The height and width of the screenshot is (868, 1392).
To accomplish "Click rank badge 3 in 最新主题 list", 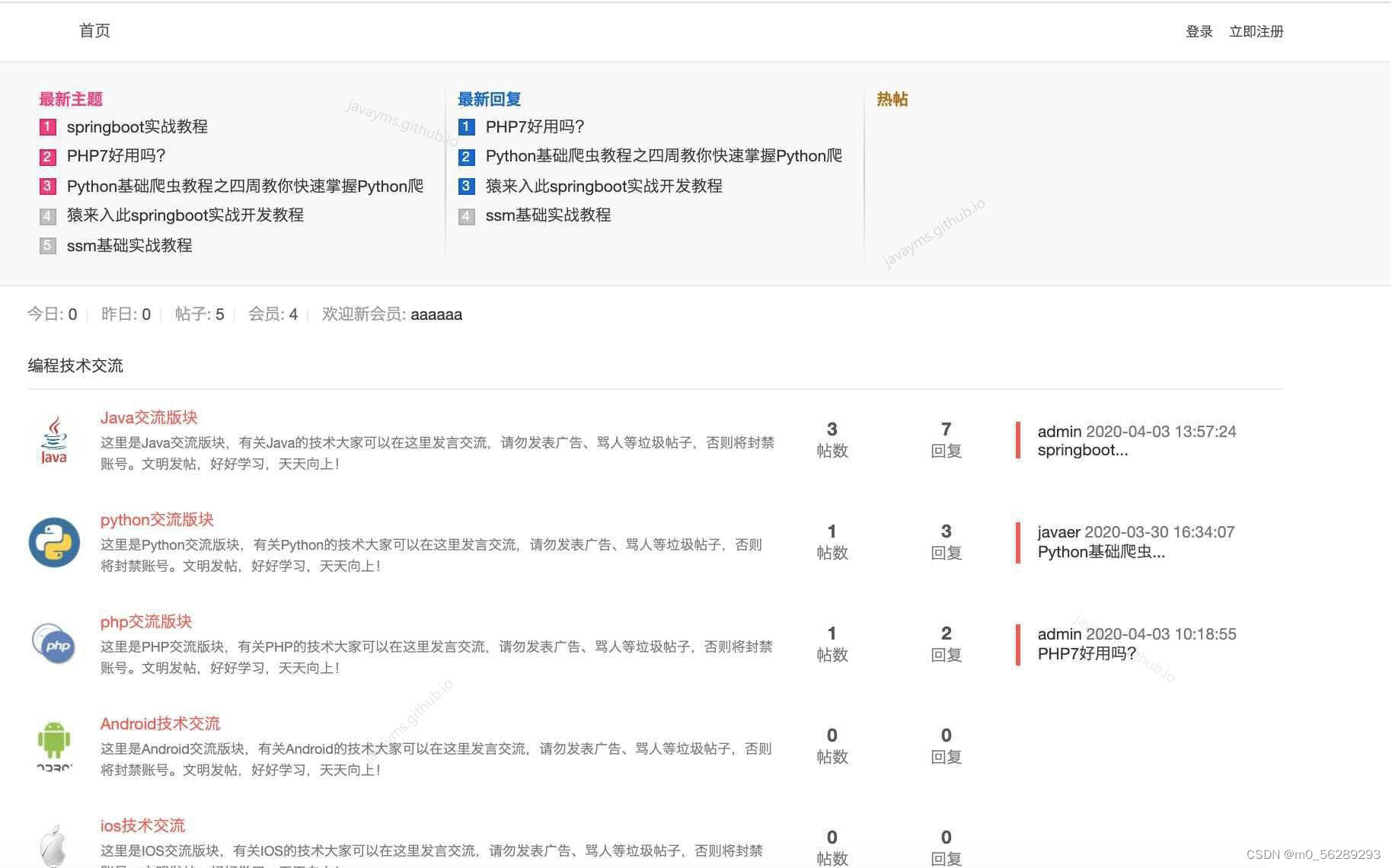I will pos(47,186).
